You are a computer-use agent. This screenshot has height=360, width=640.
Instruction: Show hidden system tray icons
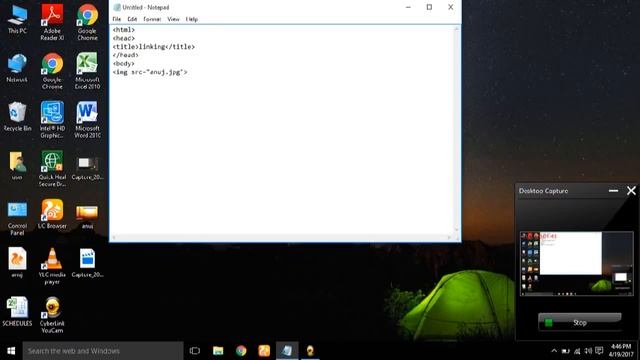point(554,351)
